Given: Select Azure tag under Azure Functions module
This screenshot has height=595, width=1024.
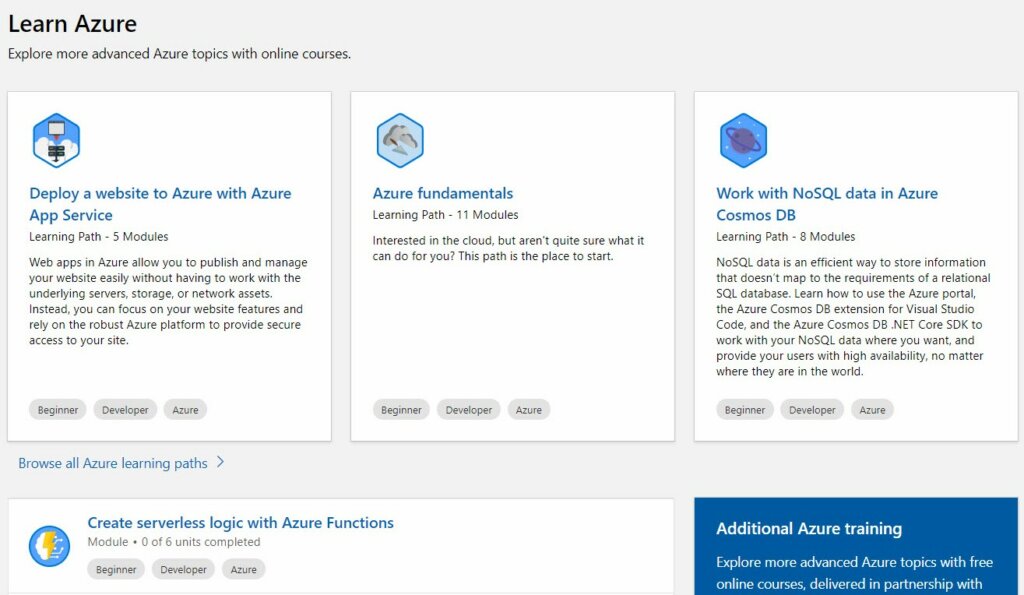Looking at the screenshot, I should click(x=244, y=569).
